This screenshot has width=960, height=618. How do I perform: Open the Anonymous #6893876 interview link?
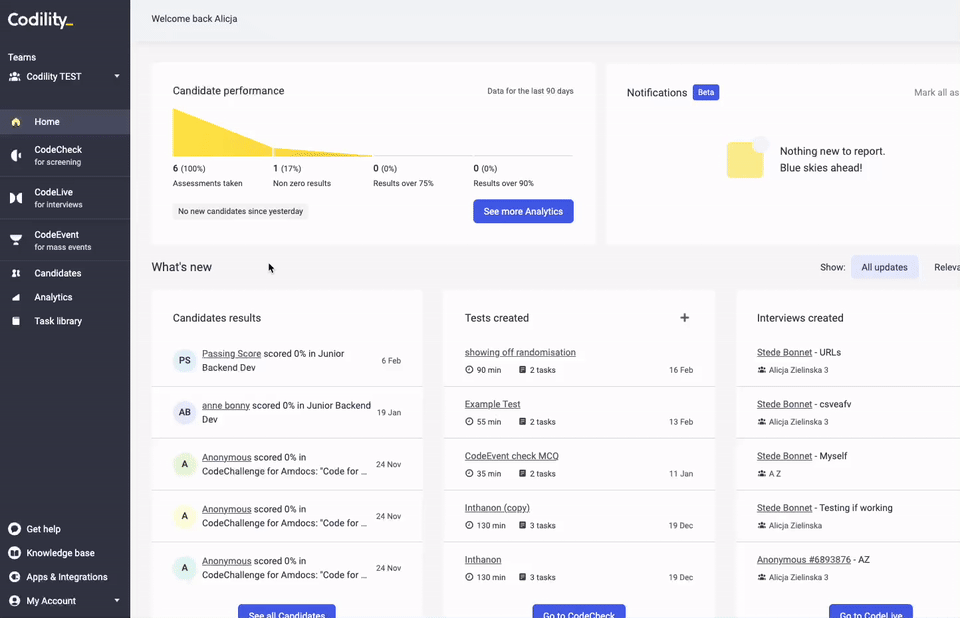point(804,560)
